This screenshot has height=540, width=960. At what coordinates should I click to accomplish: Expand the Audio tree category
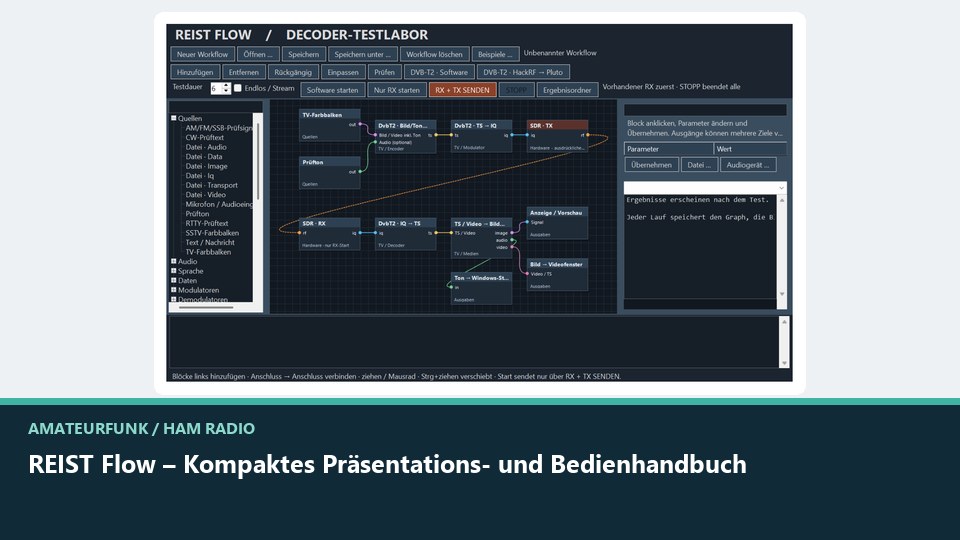[x=174, y=261]
